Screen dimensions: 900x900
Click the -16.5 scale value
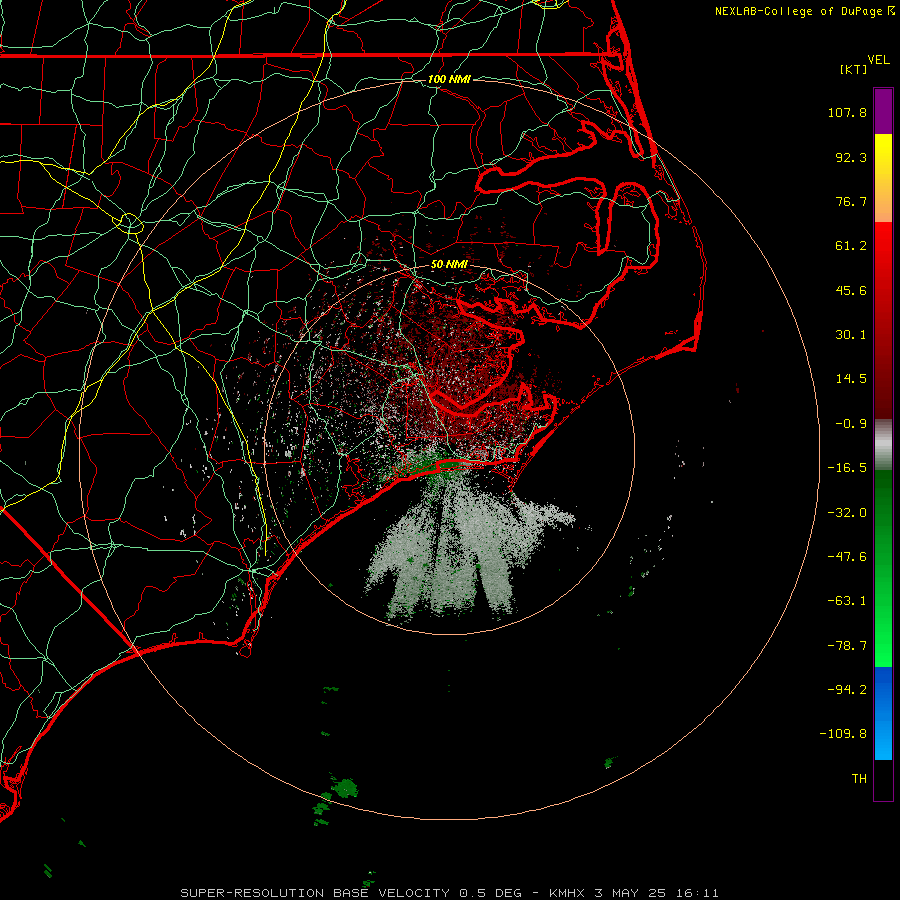(x=847, y=468)
